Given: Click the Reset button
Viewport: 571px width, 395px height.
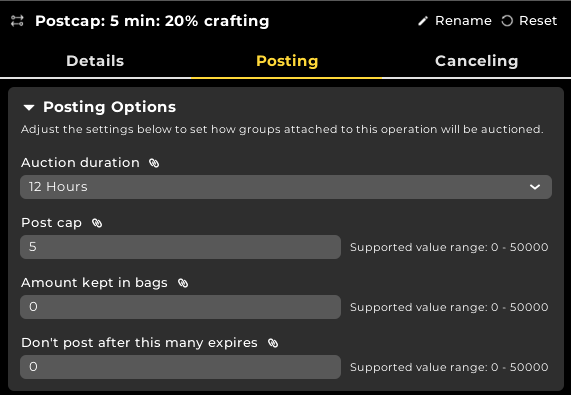Looking at the screenshot, I should click(x=529, y=21).
